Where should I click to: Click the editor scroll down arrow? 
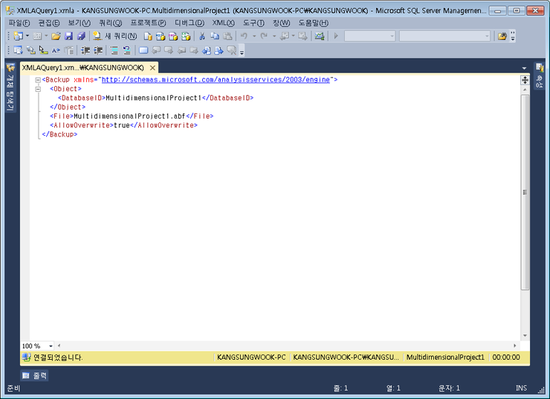click(x=525, y=336)
